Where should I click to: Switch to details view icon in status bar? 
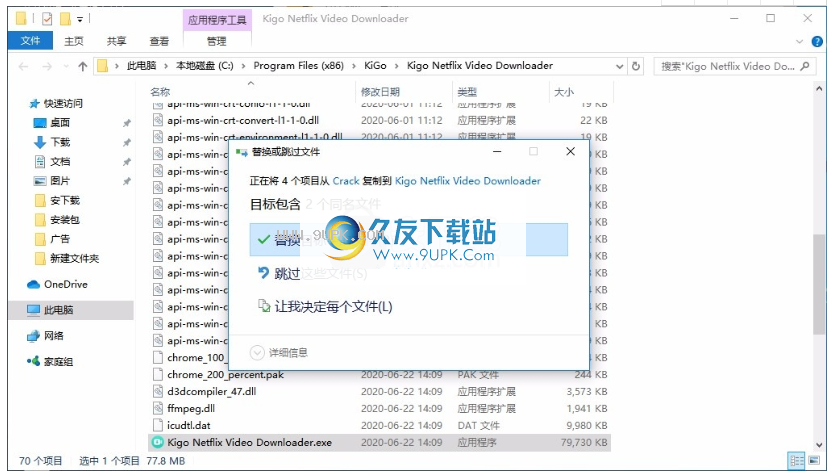coord(796,461)
